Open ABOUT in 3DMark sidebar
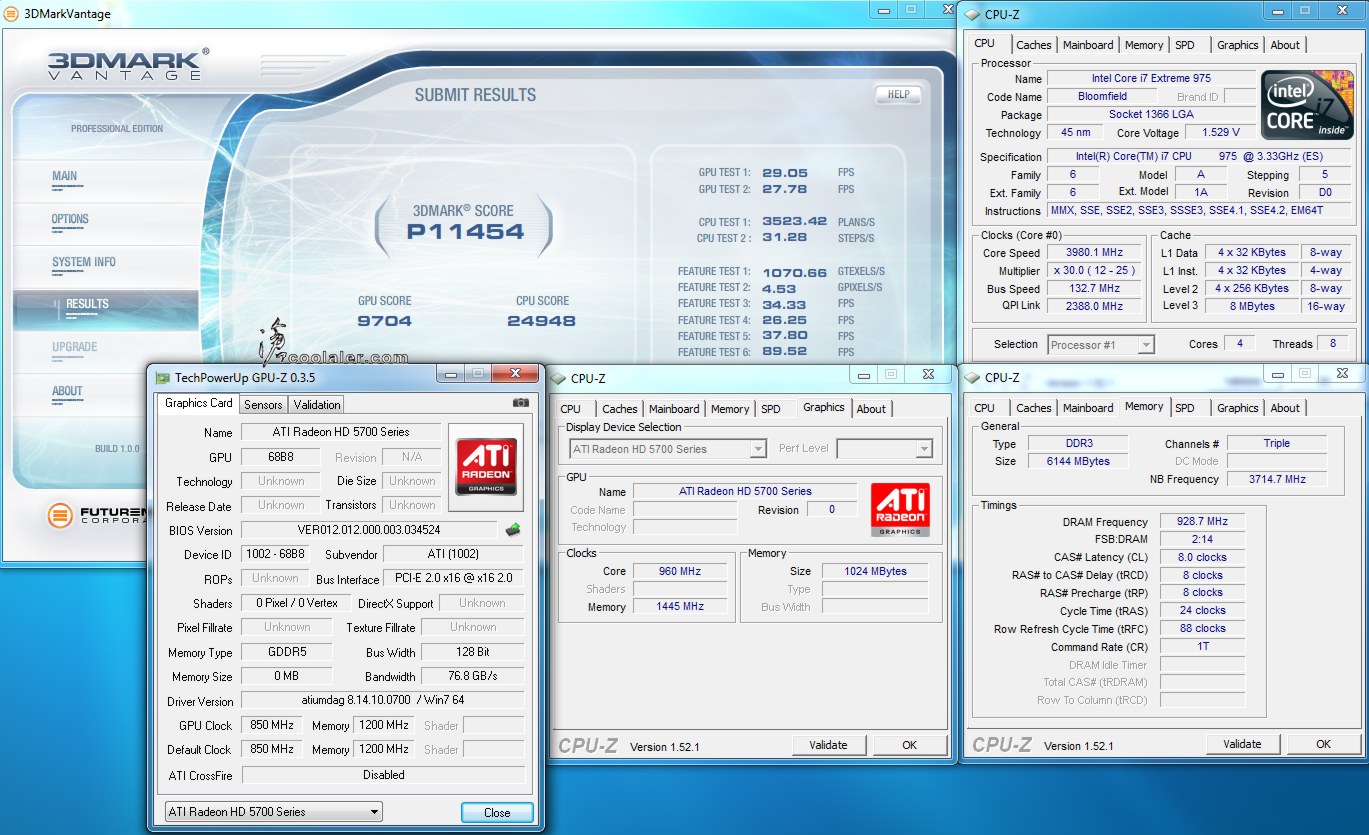This screenshot has height=835, width=1369. [x=67, y=392]
